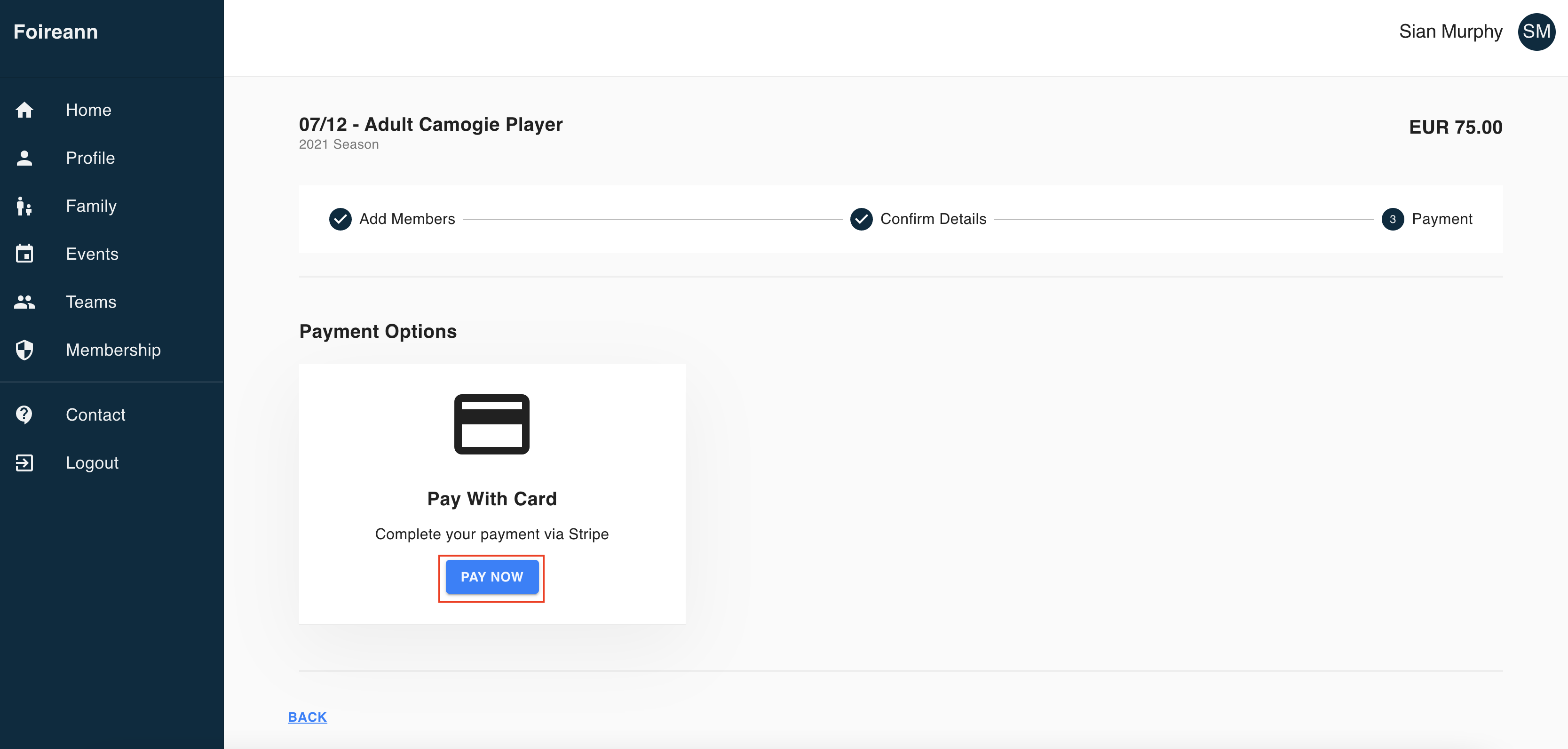Click the Profile person icon
This screenshot has height=749, width=1568.
point(24,158)
